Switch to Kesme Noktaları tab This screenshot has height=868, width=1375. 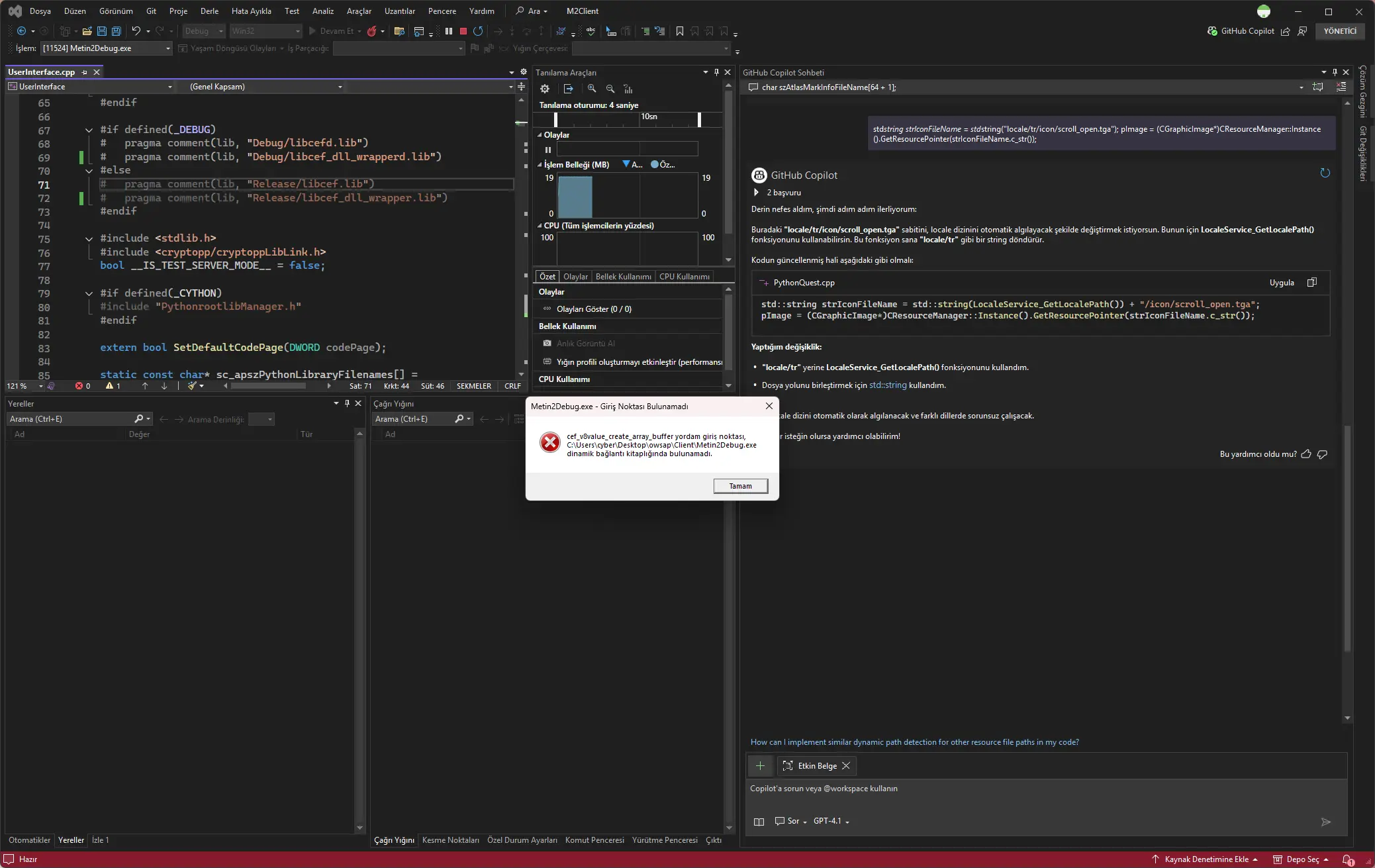pos(450,840)
